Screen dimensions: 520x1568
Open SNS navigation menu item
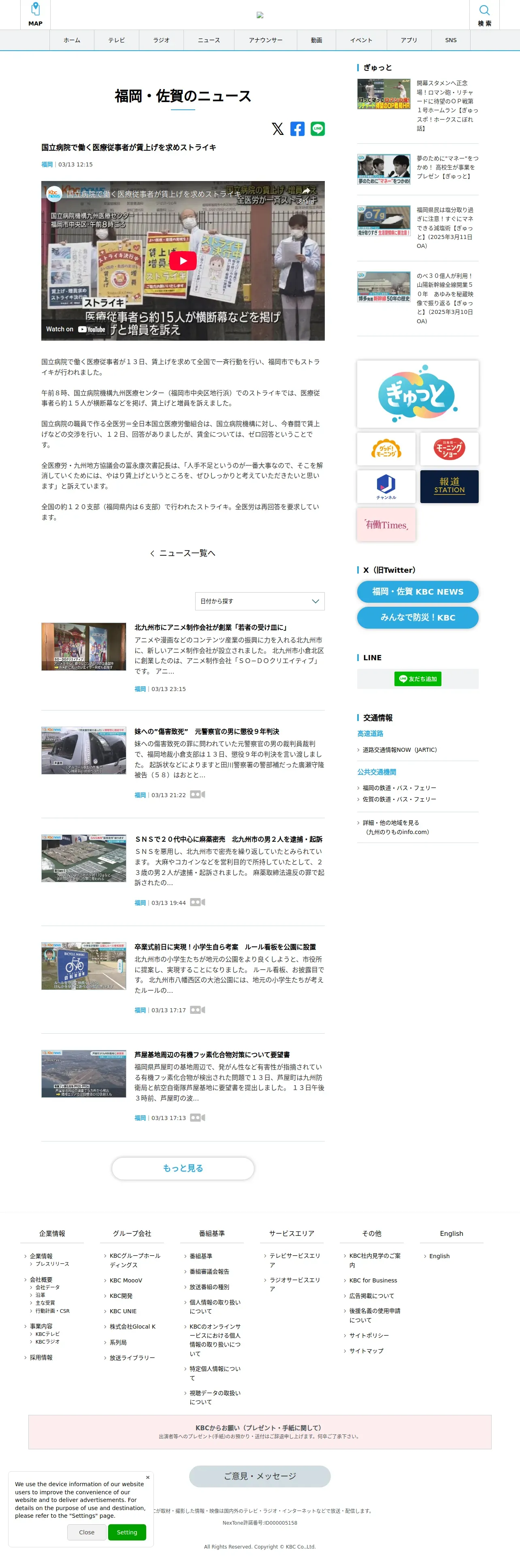[451, 40]
